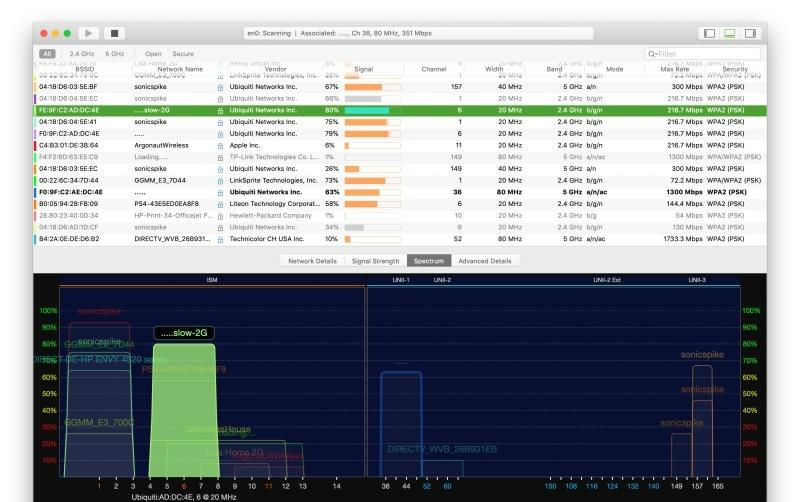Viewport: 800px width, 502px height.
Task: Toggle the bottom panel layout icon
Action: click(x=730, y=33)
